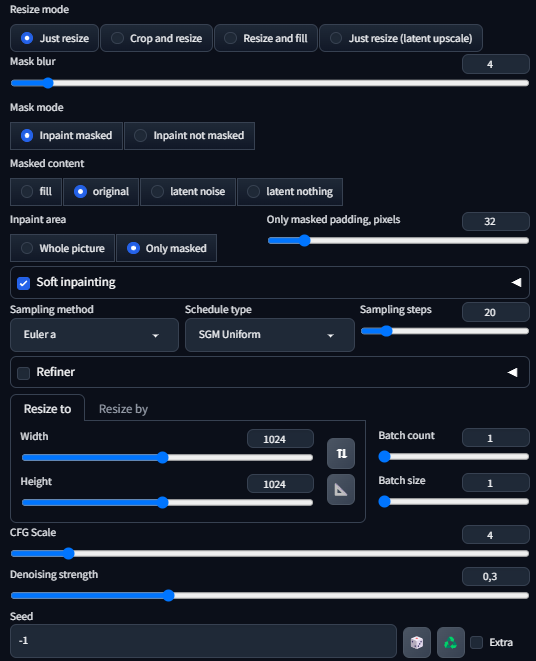Click the Batch size number field

click(496, 483)
